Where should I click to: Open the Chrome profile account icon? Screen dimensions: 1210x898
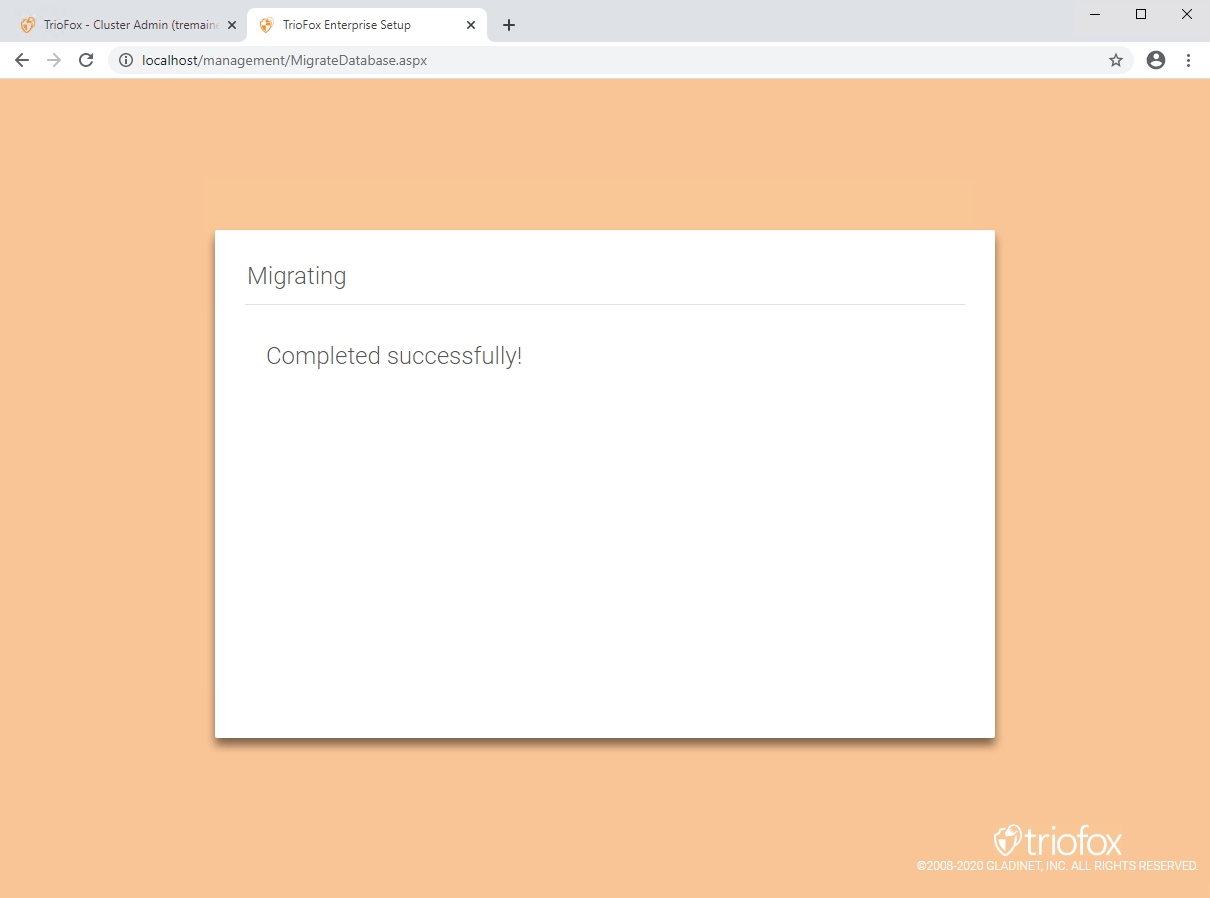point(1156,60)
